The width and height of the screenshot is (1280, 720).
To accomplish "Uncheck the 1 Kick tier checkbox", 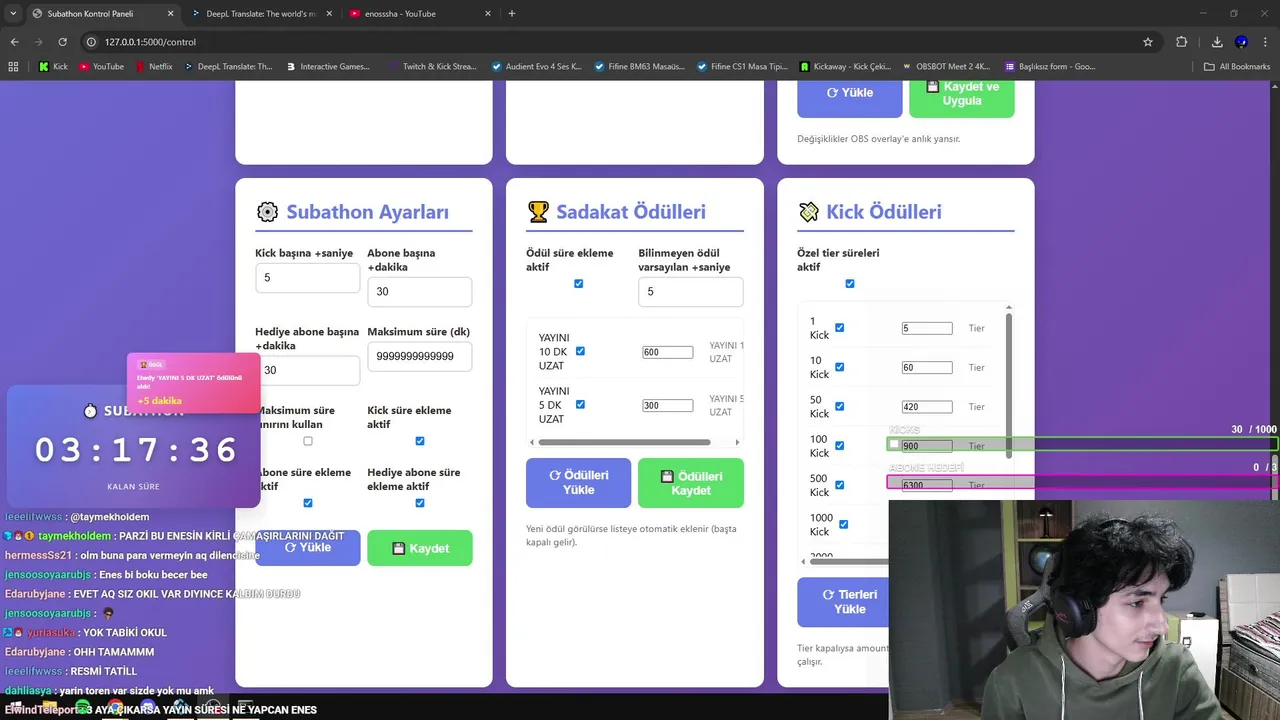I will click(839, 328).
